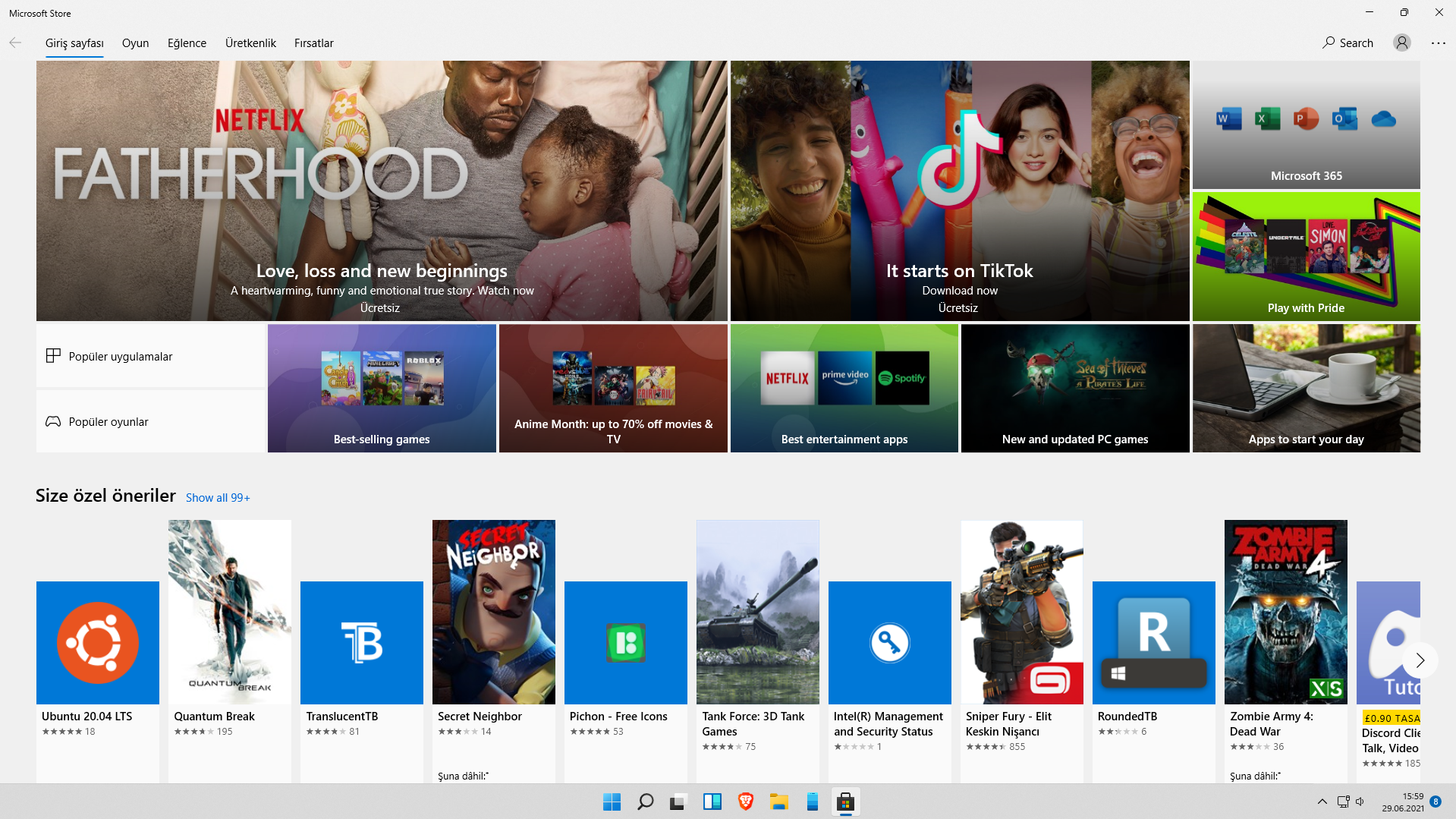Select the TranslucentTB app icon

pyautogui.click(x=362, y=642)
